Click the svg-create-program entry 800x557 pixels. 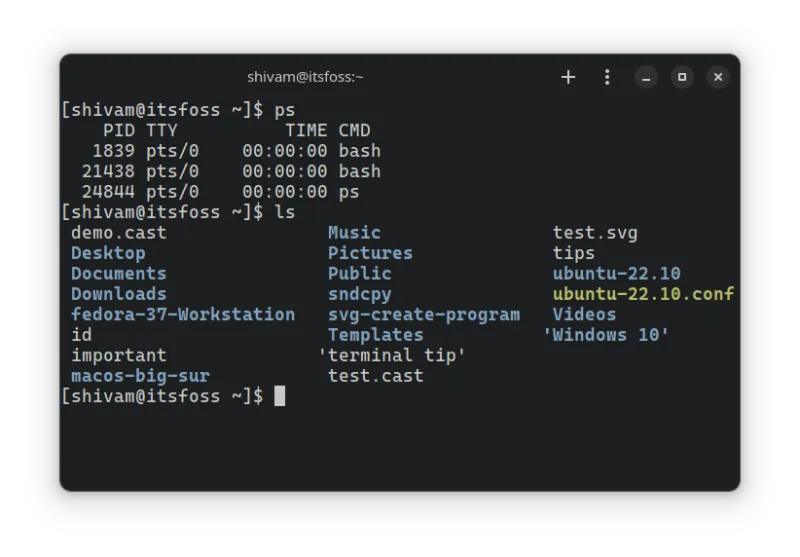click(424, 315)
